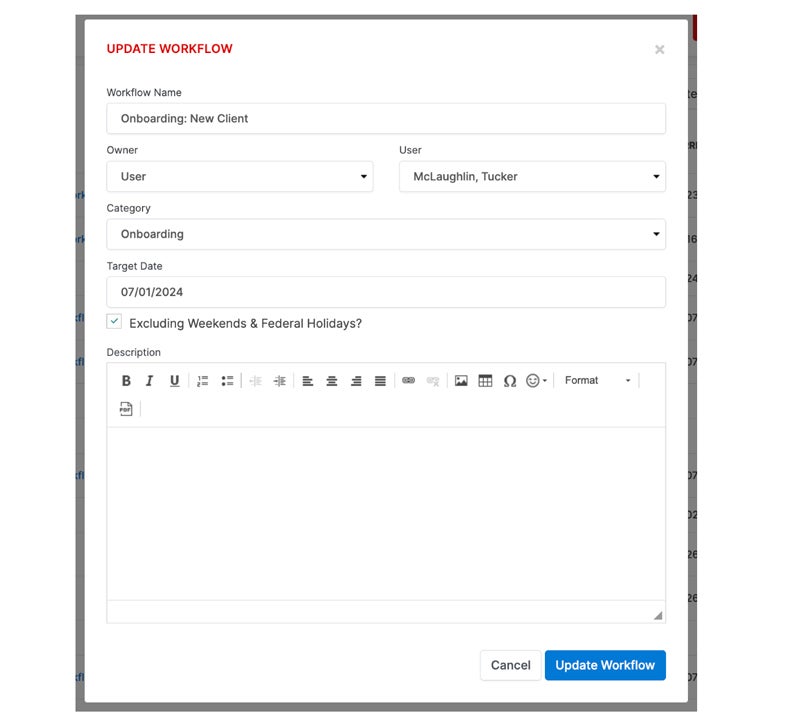This screenshot has width=800, height=725.
Task: Insert a link in the description
Action: pos(408,381)
